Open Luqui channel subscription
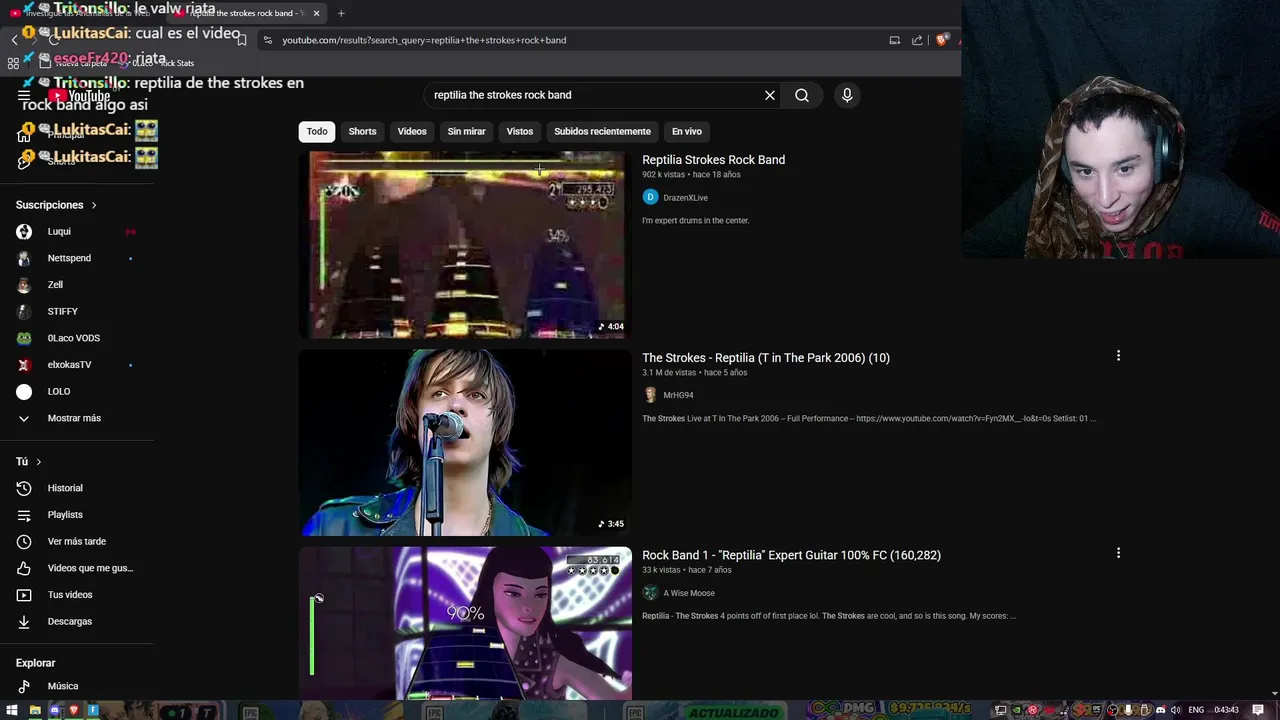Image resolution: width=1280 pixels, height=720 pixels. [x=77, y=231]
